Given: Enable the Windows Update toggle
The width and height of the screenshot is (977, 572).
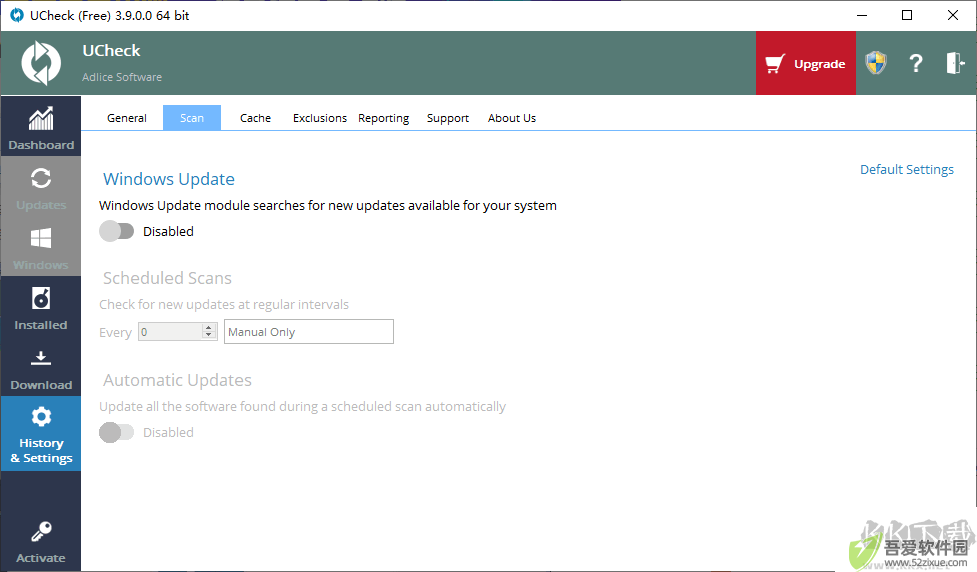Looking at the screenshot, I should coord(117,231).
